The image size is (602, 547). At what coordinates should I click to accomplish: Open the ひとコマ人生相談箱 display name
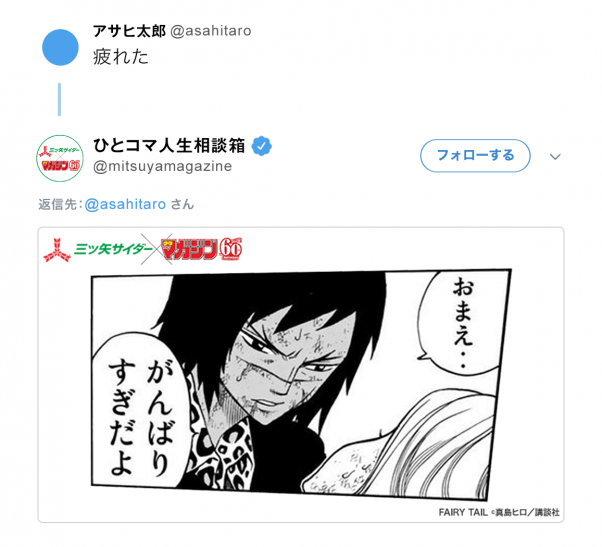tap(169, 146)
